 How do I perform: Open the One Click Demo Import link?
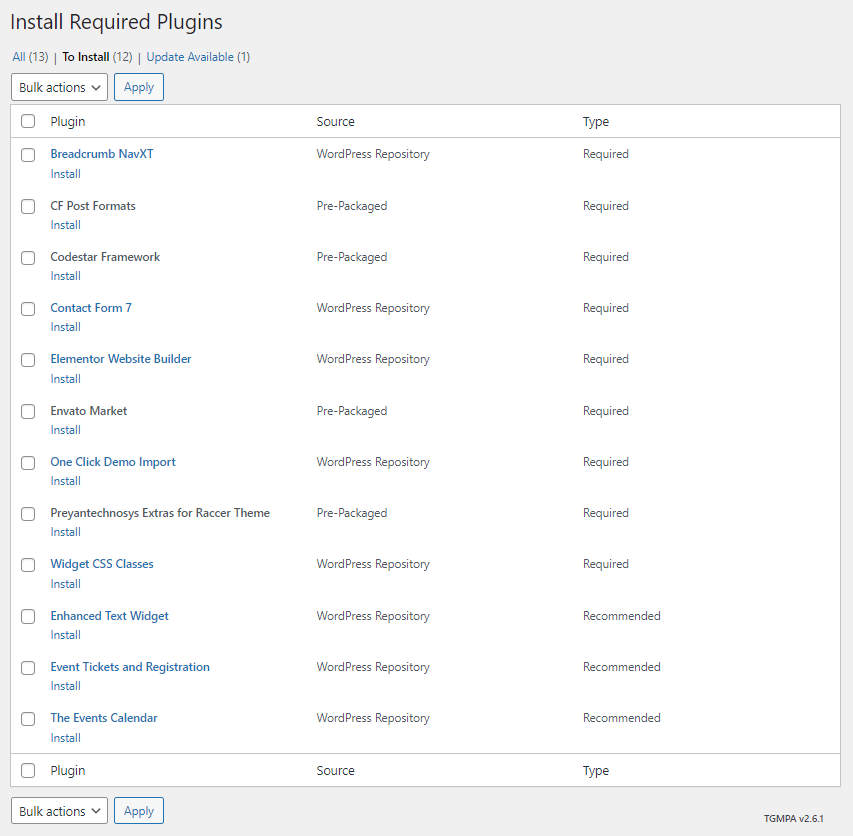tap(113, 462)
